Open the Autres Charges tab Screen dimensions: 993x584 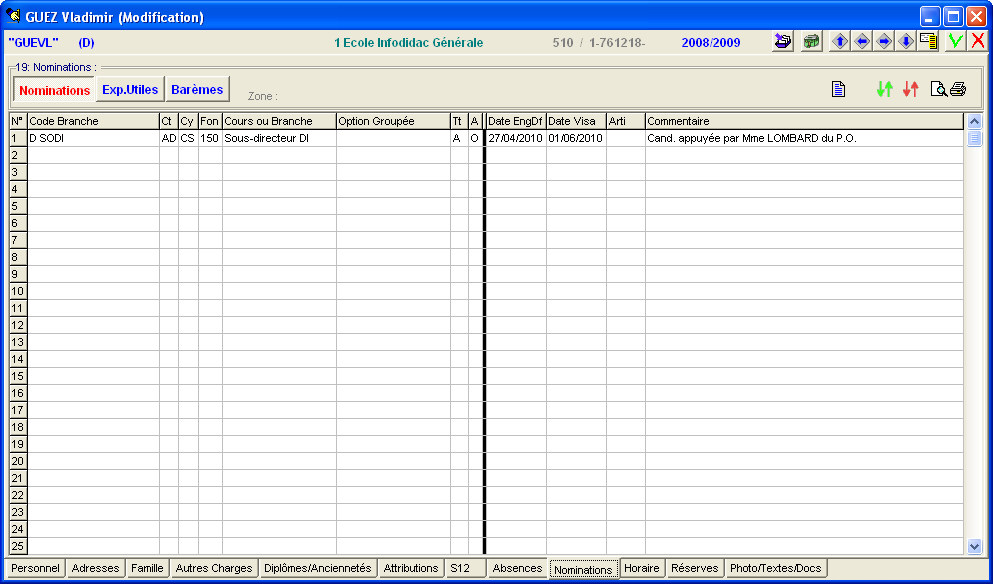[x=214, y=568]
